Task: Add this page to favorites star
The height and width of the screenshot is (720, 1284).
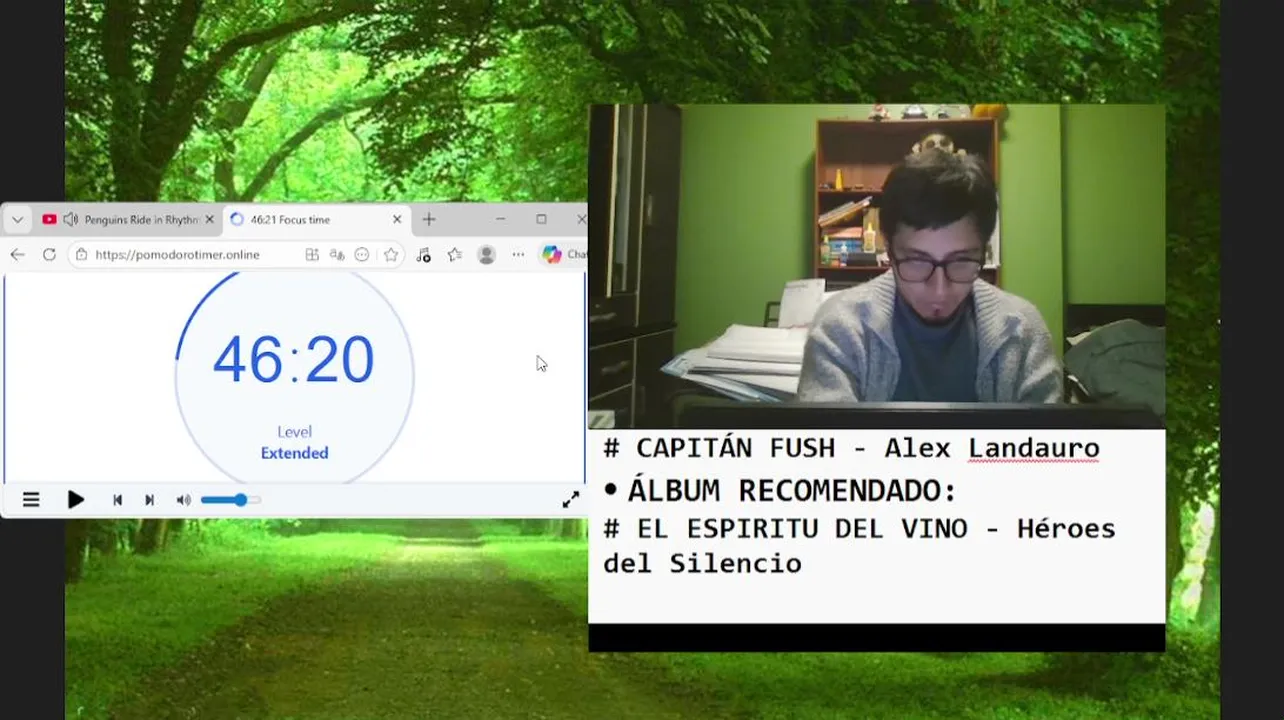Action: click(390, 255)
